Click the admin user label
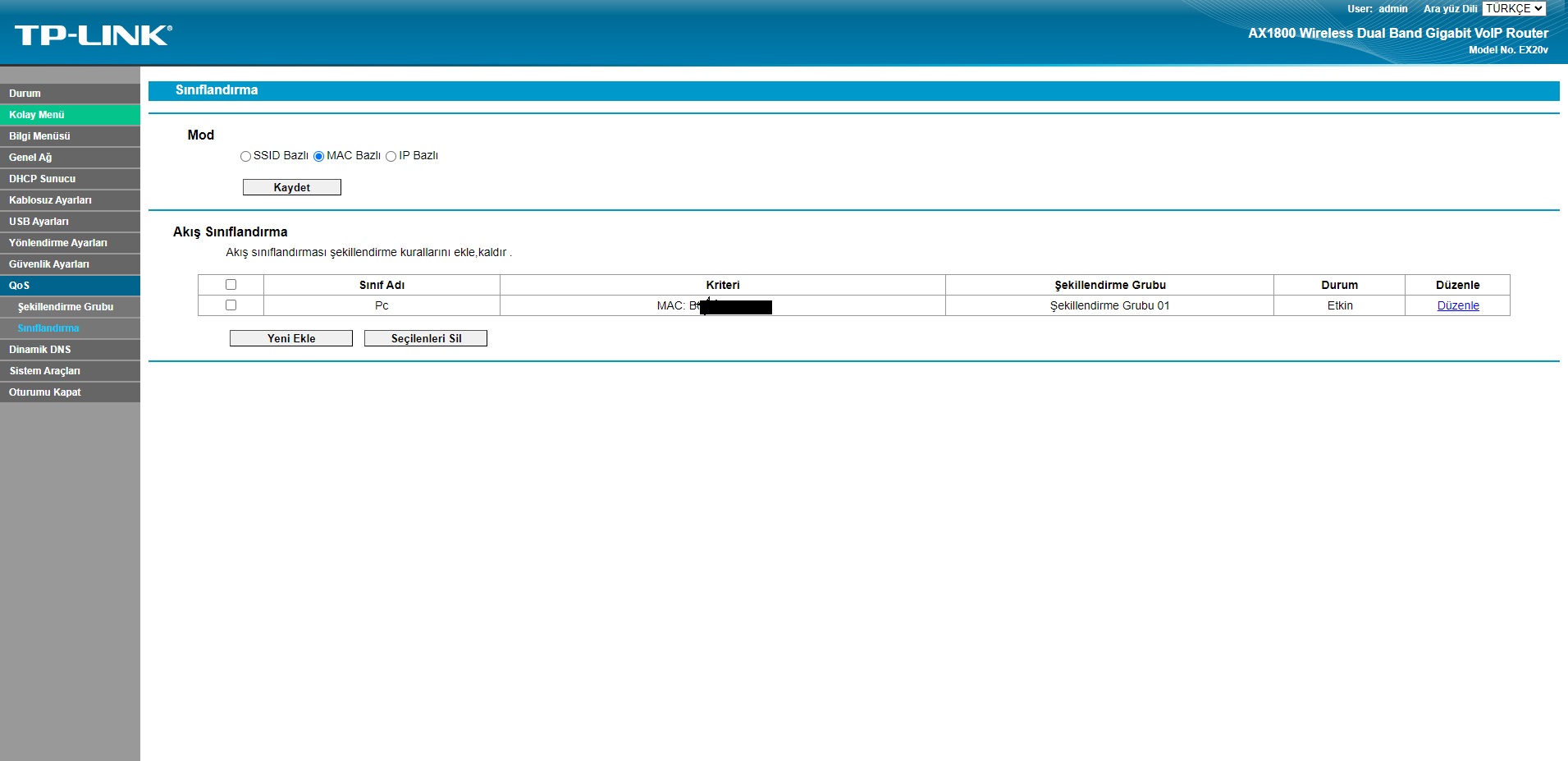The width and height of the screenshot is (1568, 761). (x=1392, y=9)
